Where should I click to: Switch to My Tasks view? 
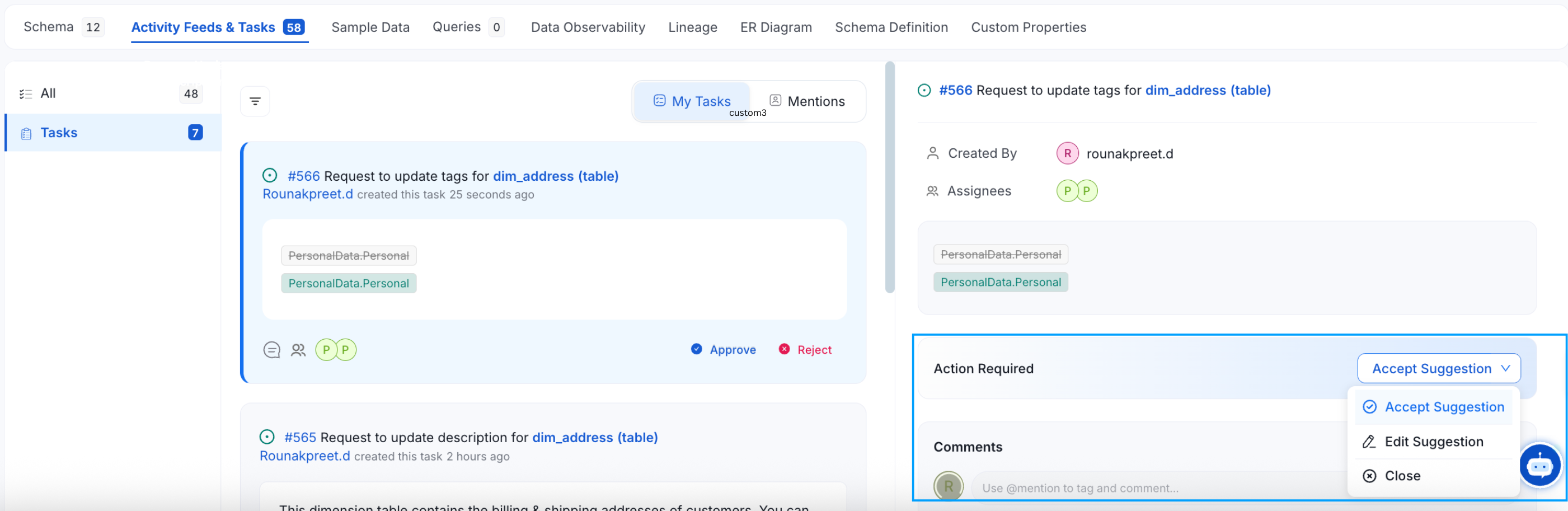pyautogui.click(x=692, y=101)
